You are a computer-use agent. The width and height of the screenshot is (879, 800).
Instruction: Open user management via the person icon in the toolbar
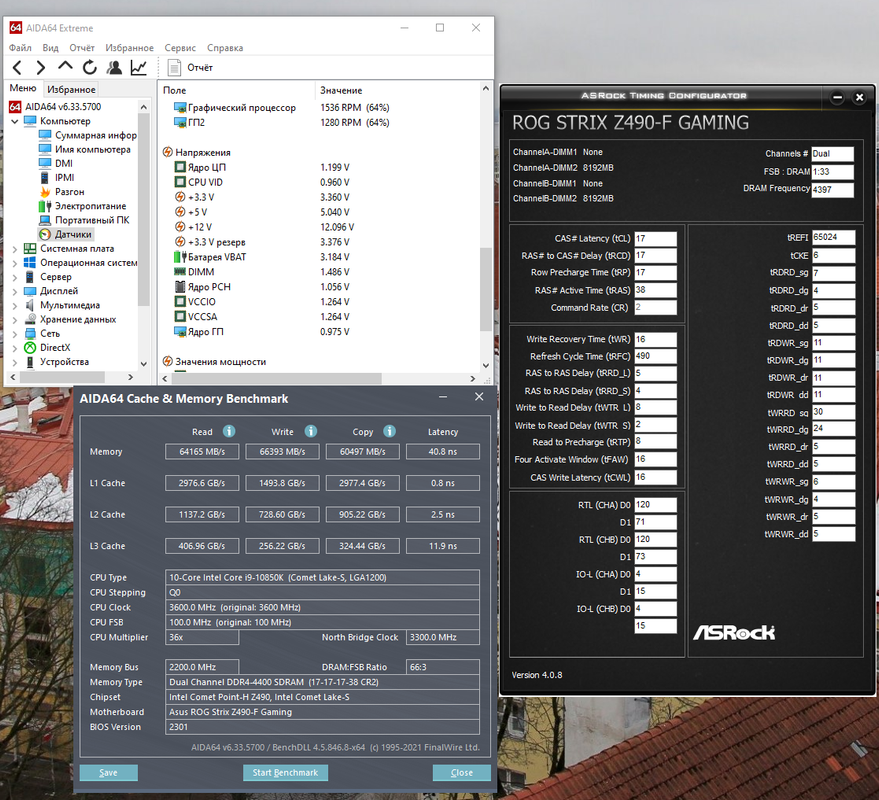(x=114, y=68)
